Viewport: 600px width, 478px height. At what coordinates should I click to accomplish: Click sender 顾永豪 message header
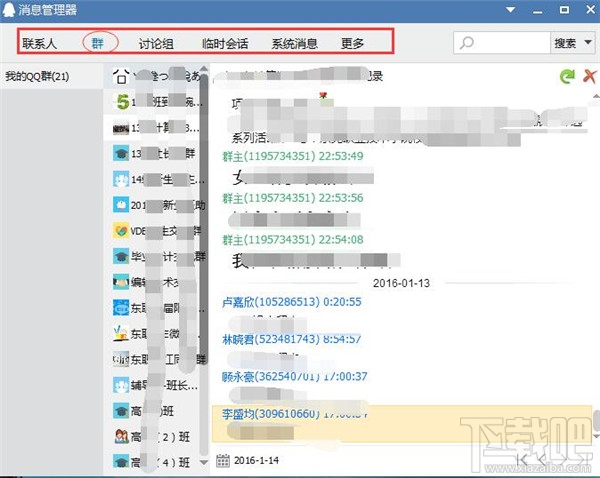[295, 377]
